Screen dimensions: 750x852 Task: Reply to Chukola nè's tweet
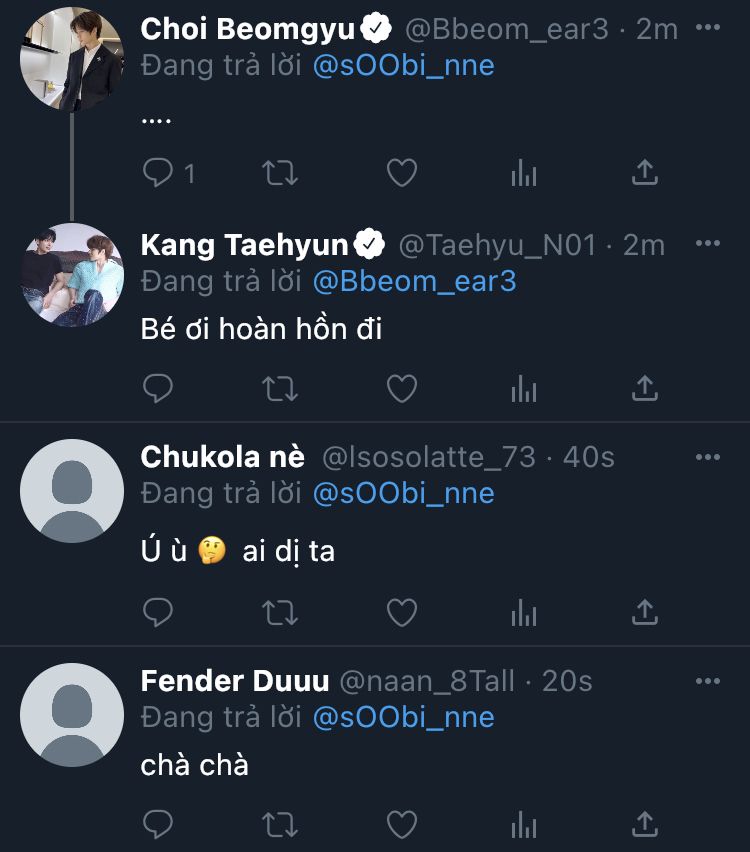click(159, 611)
